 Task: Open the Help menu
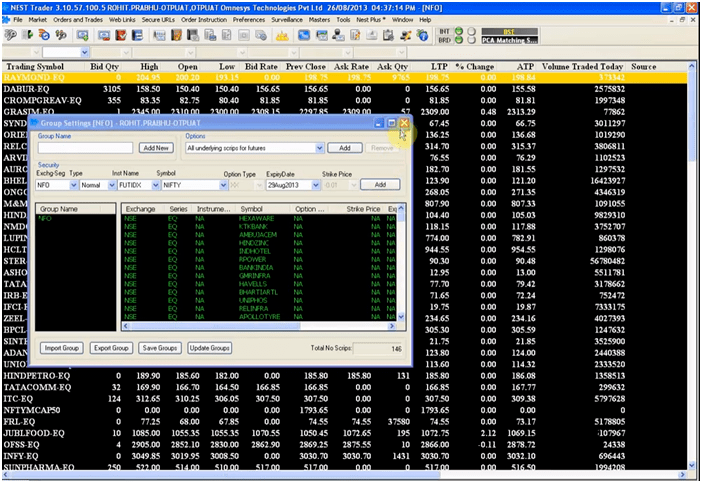[425, 20]
